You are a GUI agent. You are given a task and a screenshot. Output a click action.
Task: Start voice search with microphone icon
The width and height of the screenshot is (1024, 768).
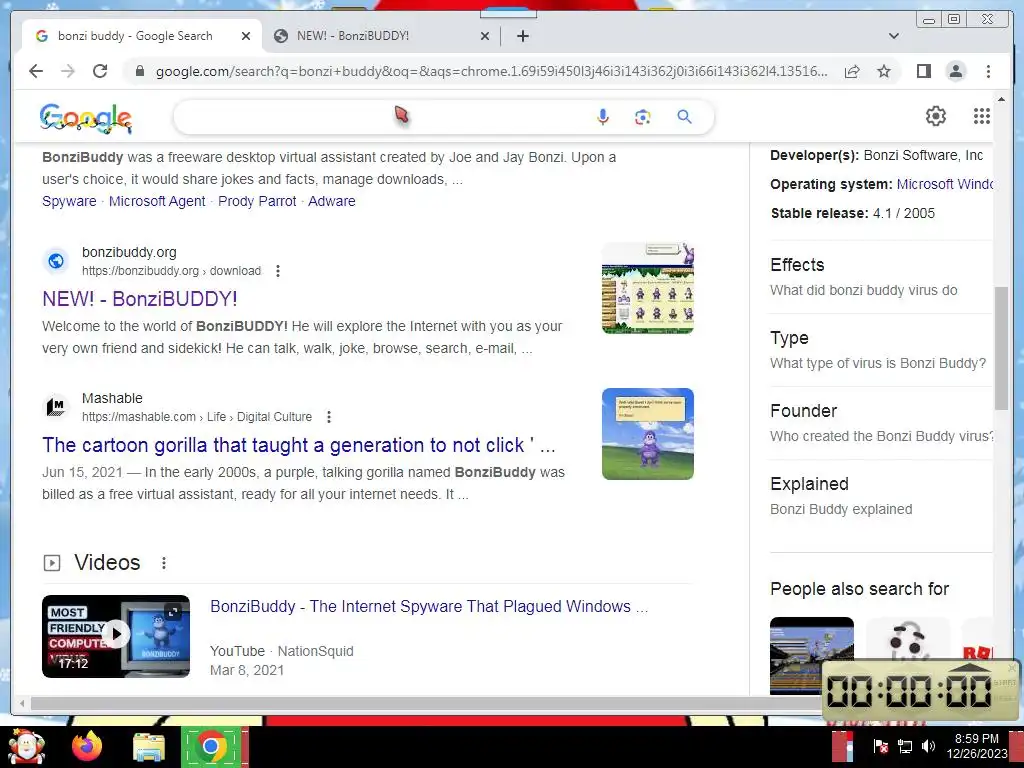(x=603, y=117)
